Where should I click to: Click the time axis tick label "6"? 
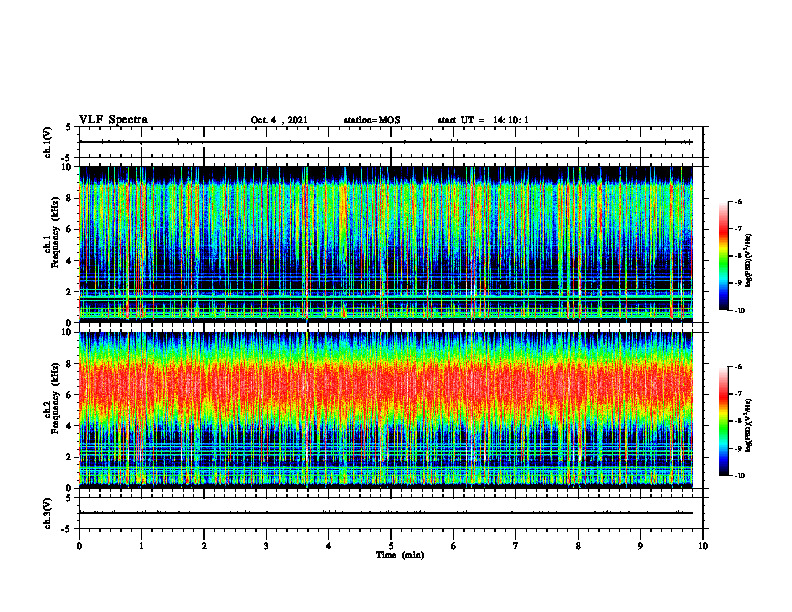(x=453, y=546)
